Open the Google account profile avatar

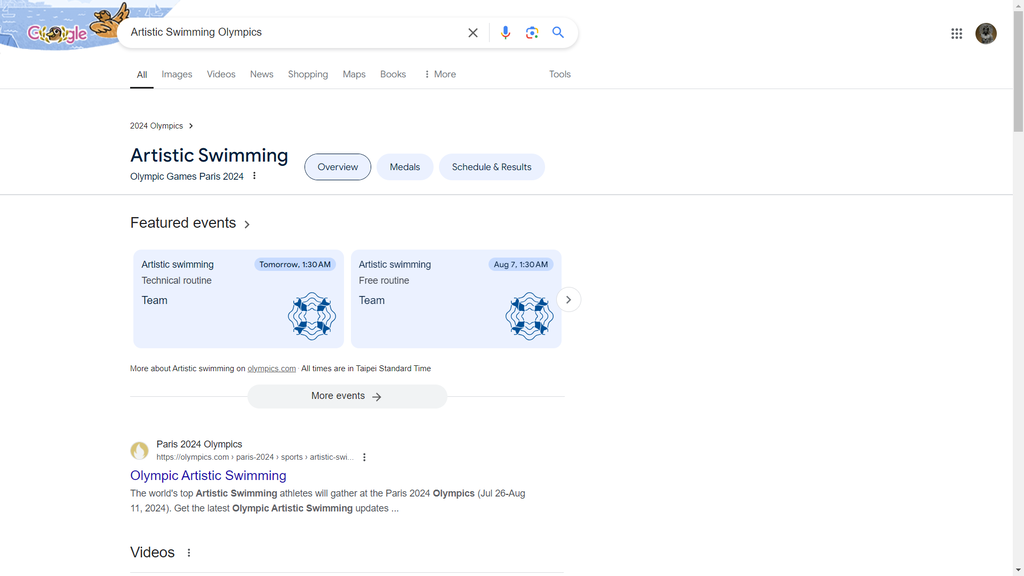(986, 33)
